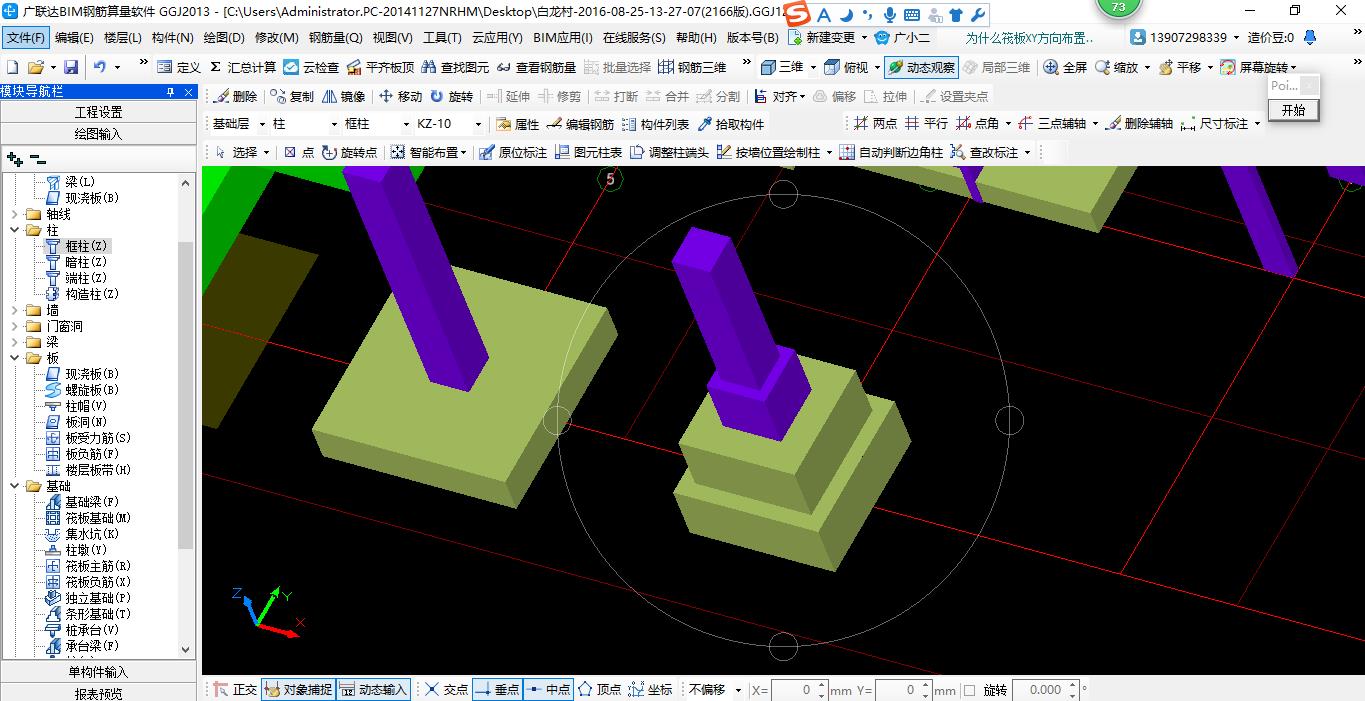Open 查找图元 find element tool
Screen dimensions: 1365x701
(455, 67)
